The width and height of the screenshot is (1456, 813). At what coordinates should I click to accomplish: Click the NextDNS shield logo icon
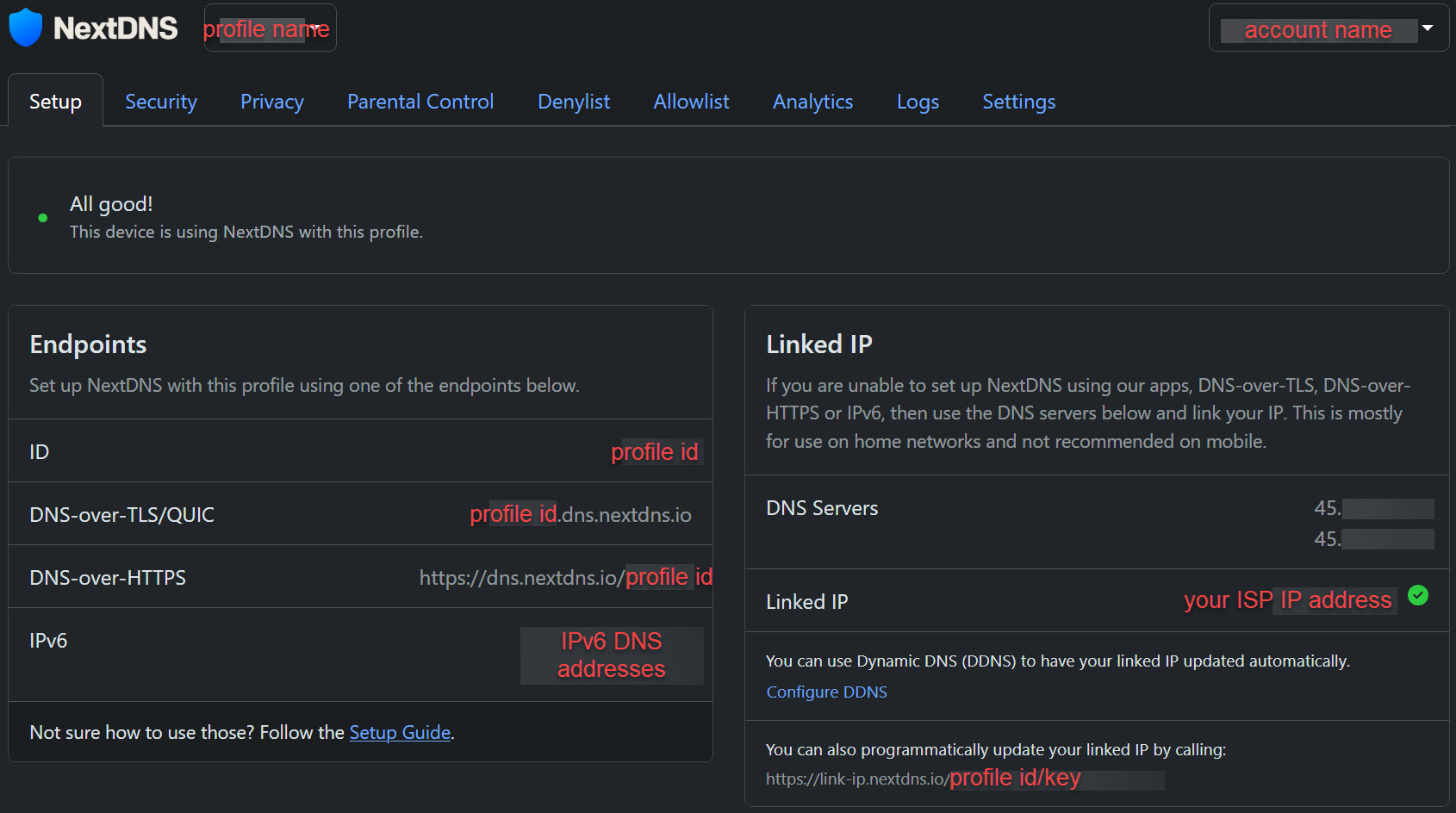[26, 28]
